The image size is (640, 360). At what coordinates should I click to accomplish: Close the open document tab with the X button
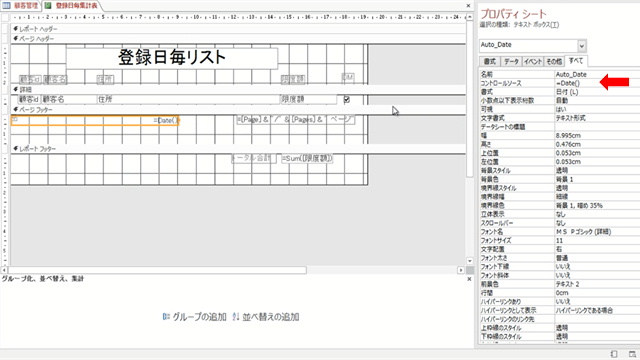point(469,6)
